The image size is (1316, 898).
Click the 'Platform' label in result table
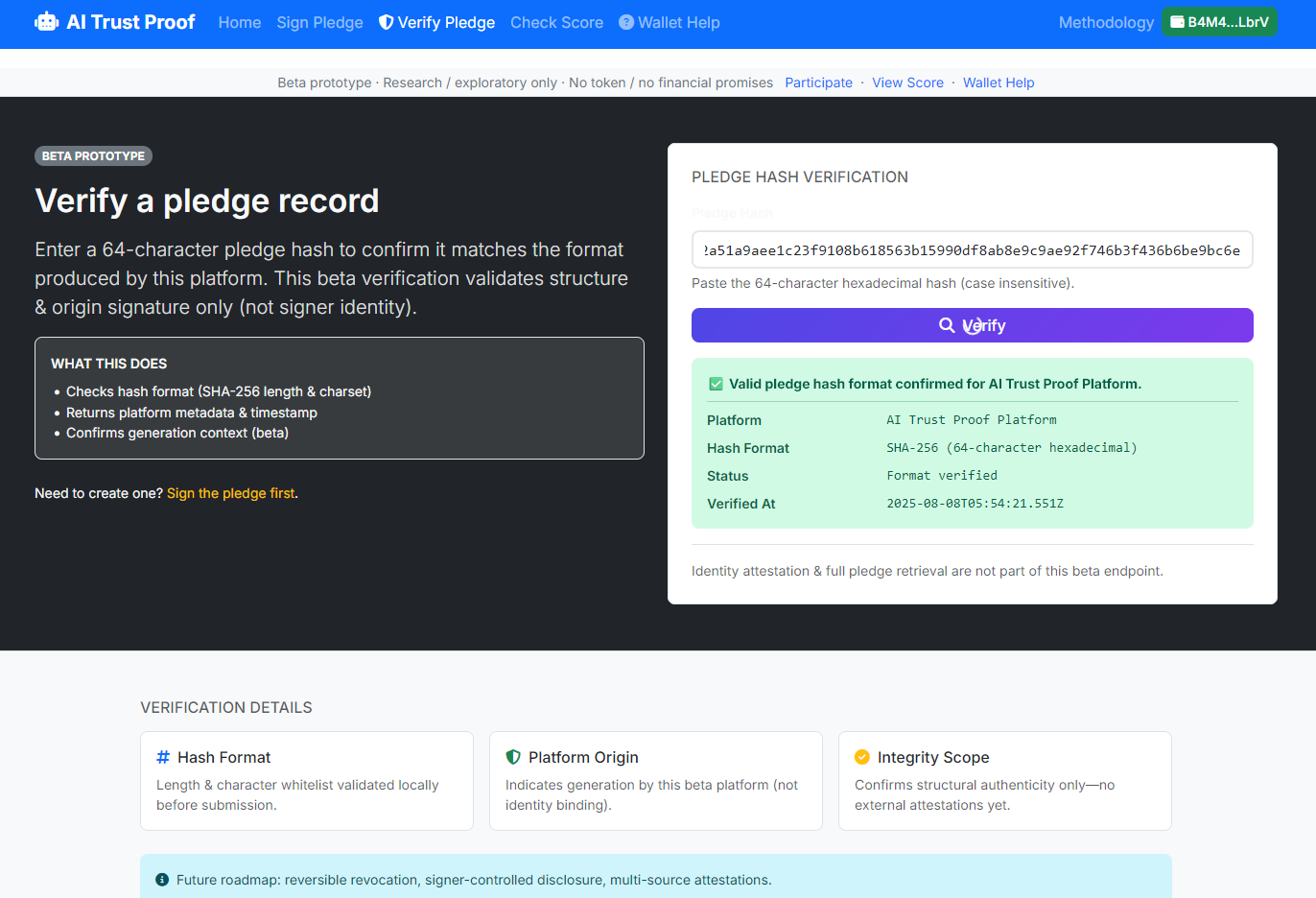pos(734,420)
